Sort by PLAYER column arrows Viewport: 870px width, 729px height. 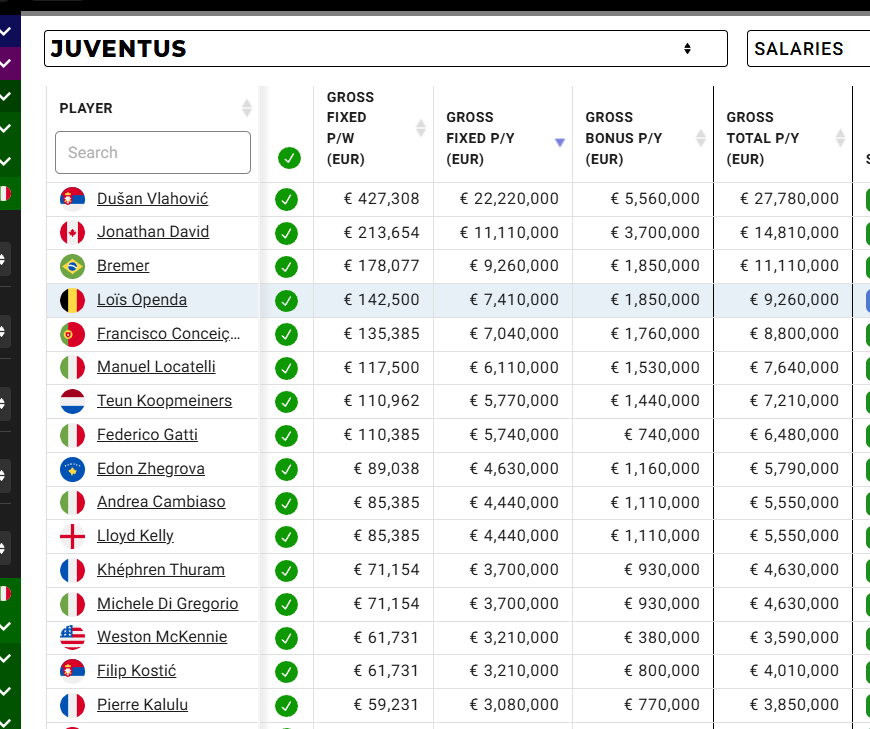pos(247,108)
